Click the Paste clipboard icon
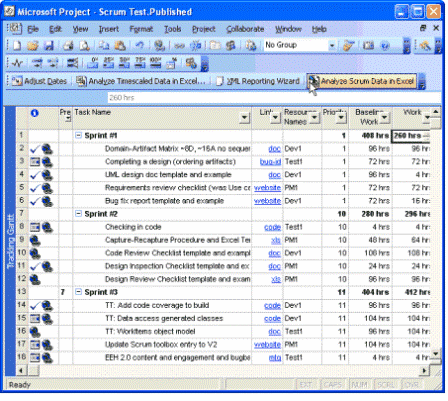This screenshot has width=448, height=401. tap(120, 46)
